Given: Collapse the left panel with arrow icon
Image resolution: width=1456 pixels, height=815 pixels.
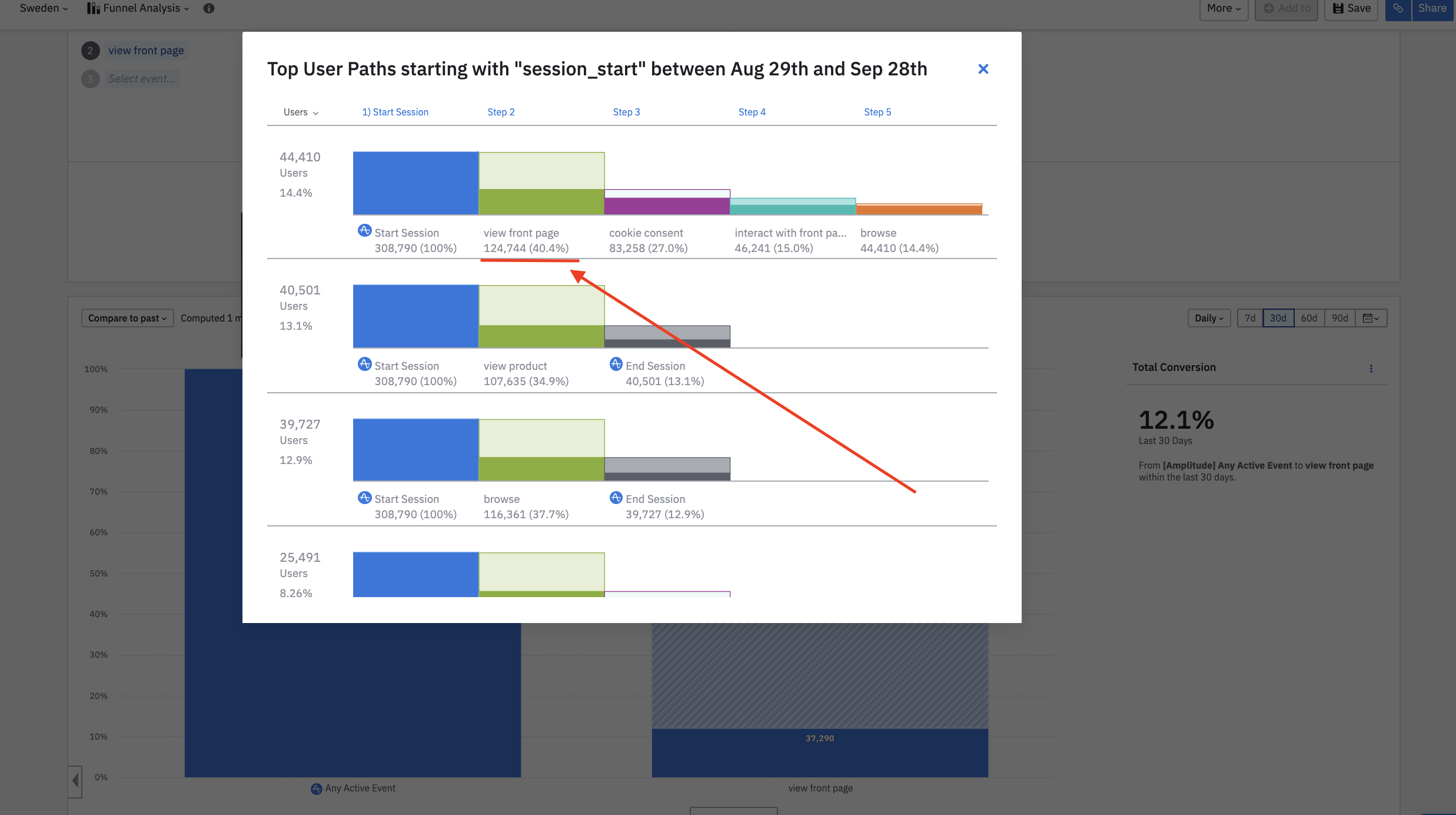Looking at the screenshot, I should click(75, 781).
